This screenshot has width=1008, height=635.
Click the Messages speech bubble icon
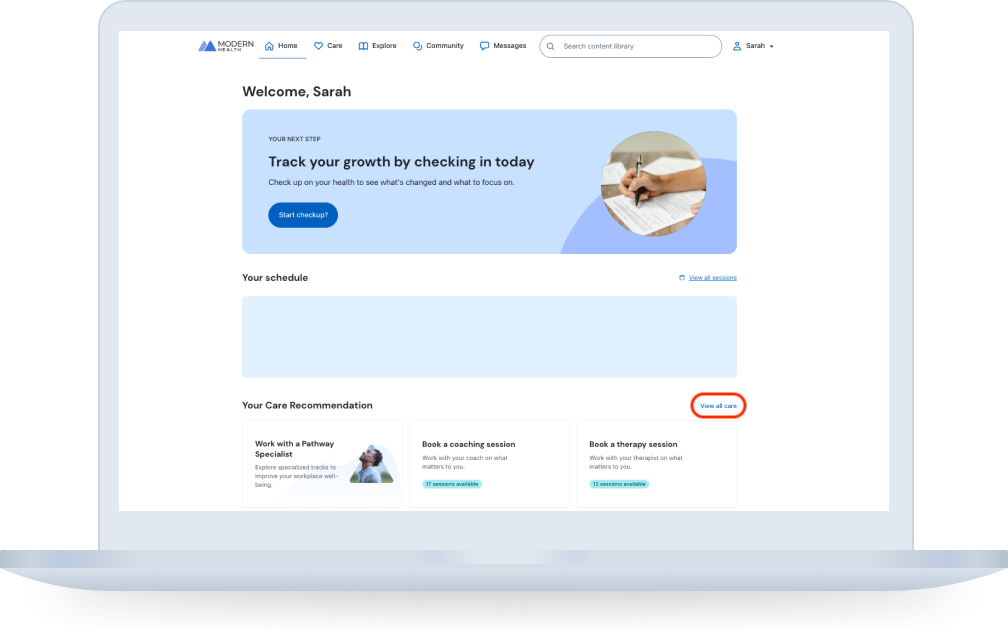[484, 46]
